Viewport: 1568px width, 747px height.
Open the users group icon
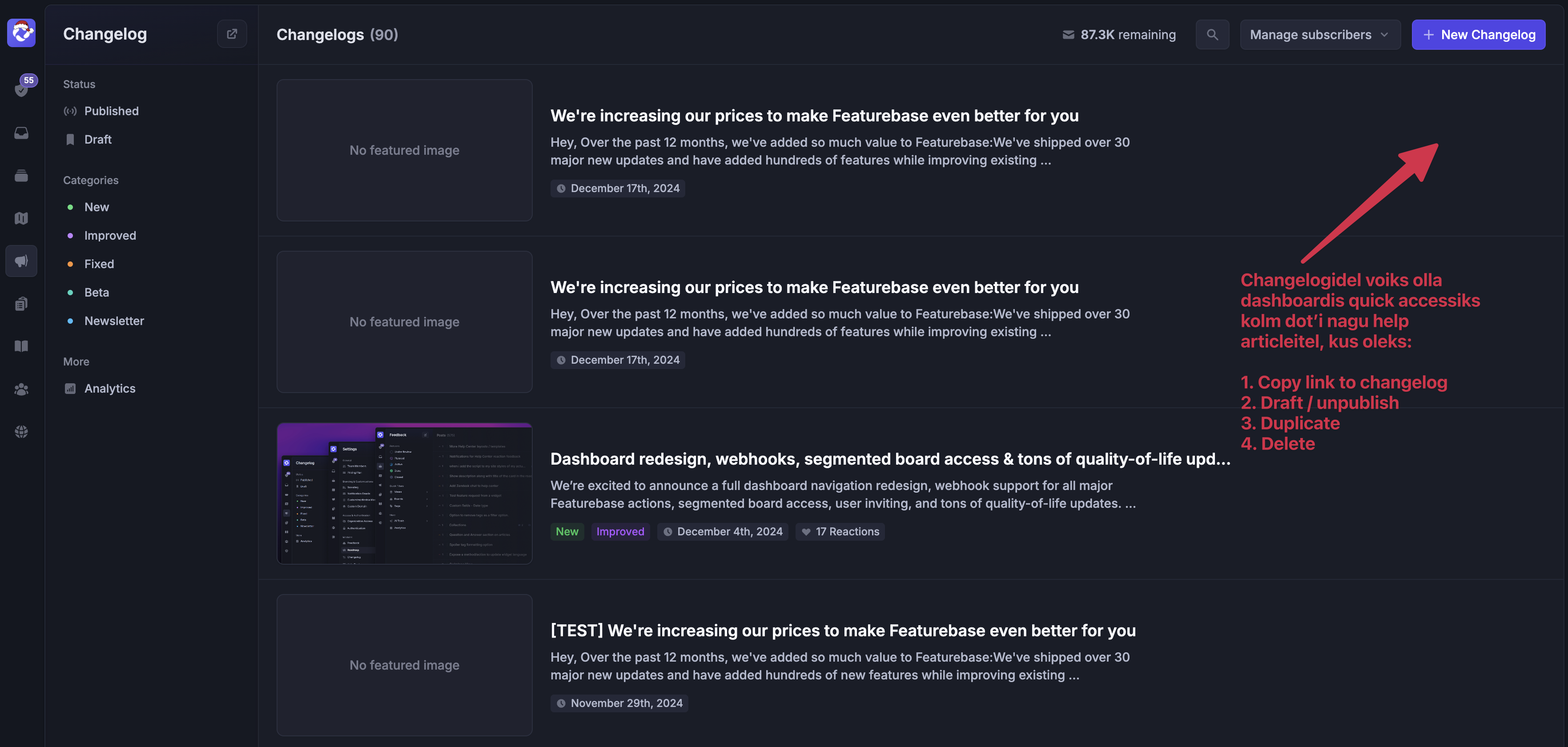click(x=21, y=389)
